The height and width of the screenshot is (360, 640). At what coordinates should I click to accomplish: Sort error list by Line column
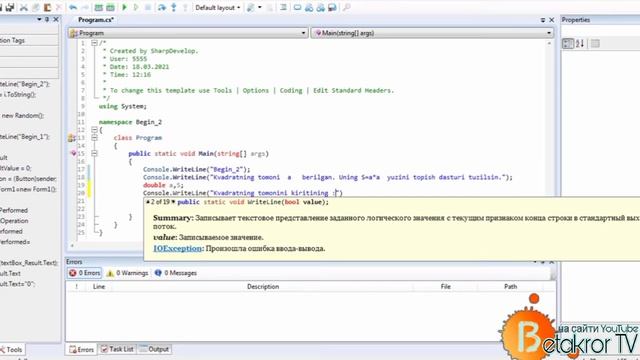(x=99, y=287)
